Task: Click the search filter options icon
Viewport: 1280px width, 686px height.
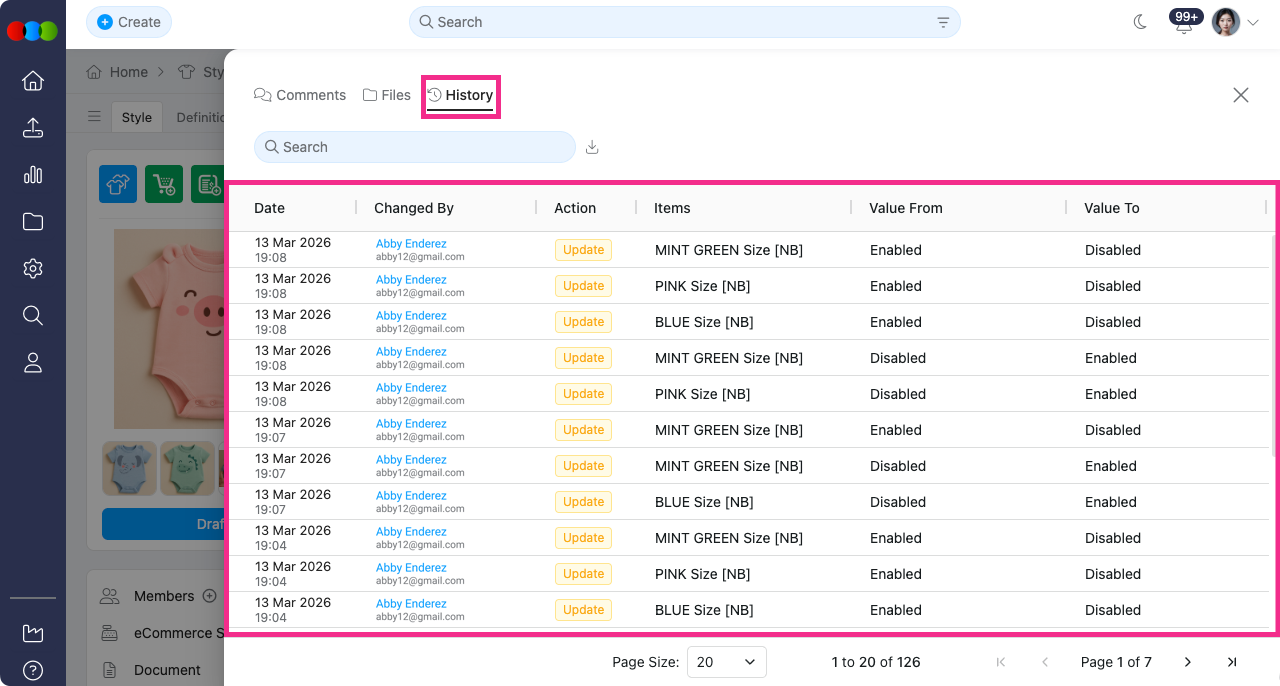Action: (943, 22)
